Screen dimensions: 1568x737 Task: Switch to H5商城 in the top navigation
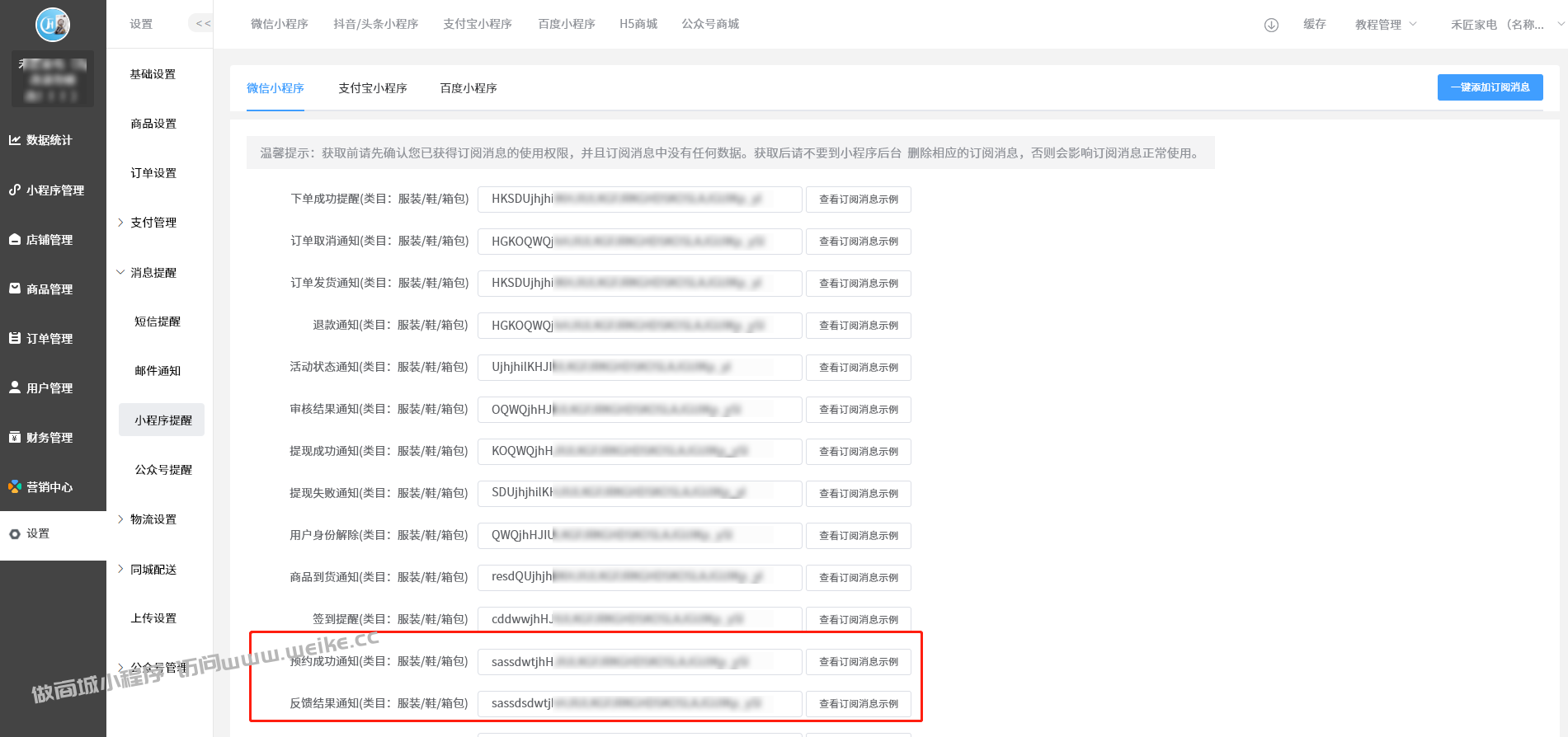click(x=638, y=24)
